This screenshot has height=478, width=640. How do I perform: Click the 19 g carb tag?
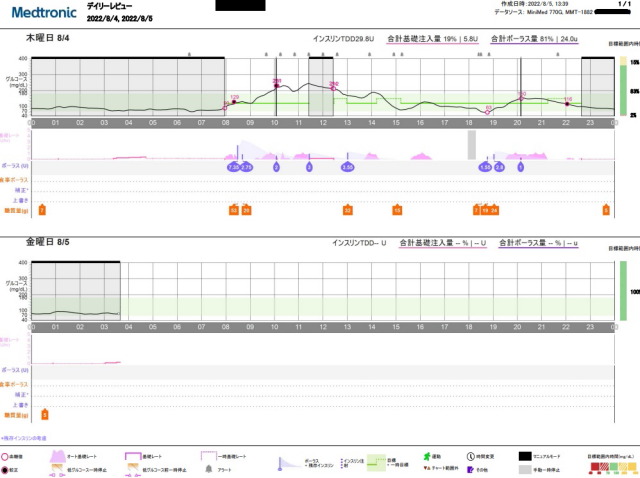point(485,210)
